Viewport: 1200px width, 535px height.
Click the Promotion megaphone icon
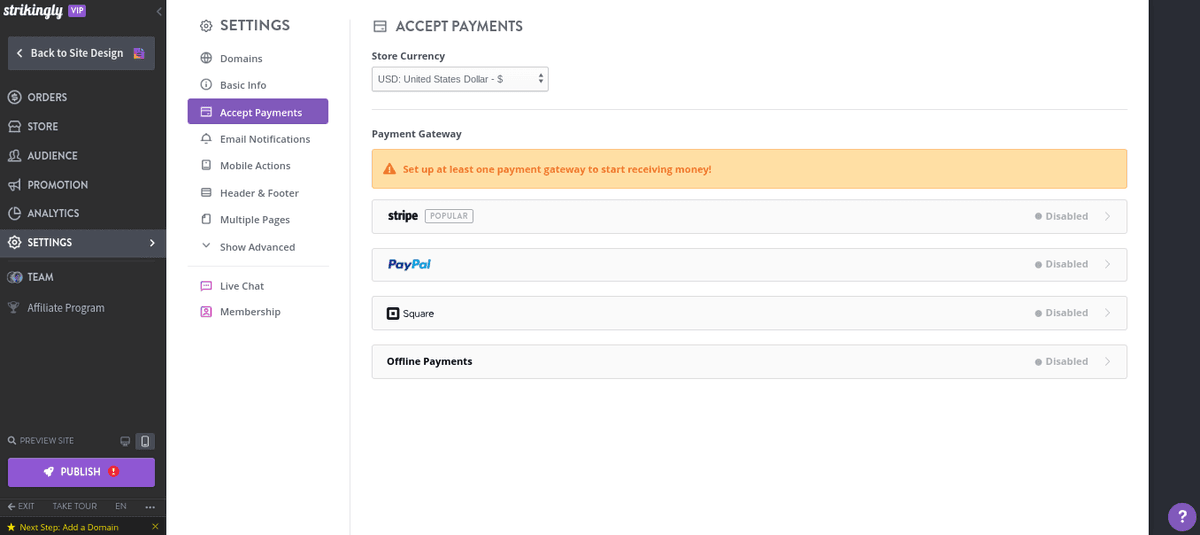[x=15, y=185]
